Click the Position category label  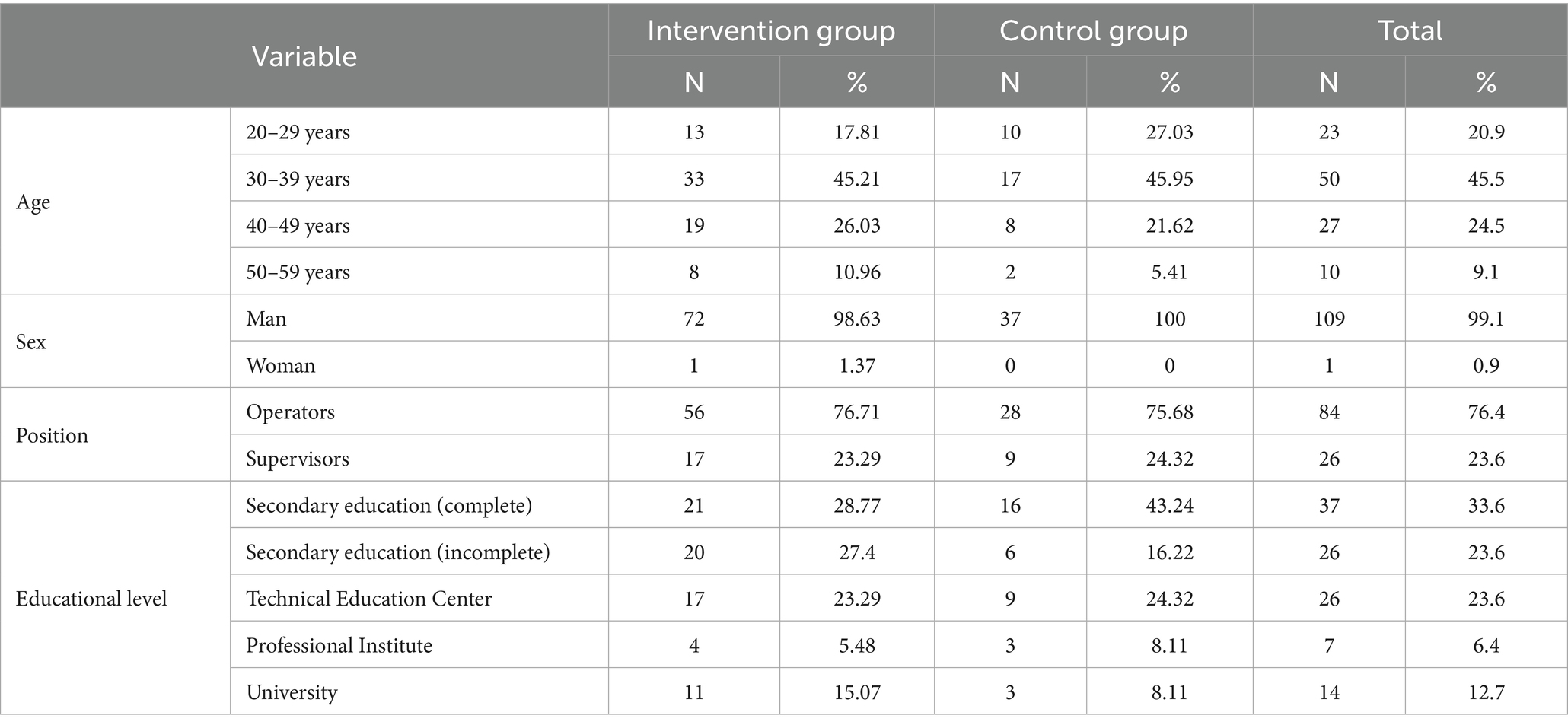(x=52, y=436)
